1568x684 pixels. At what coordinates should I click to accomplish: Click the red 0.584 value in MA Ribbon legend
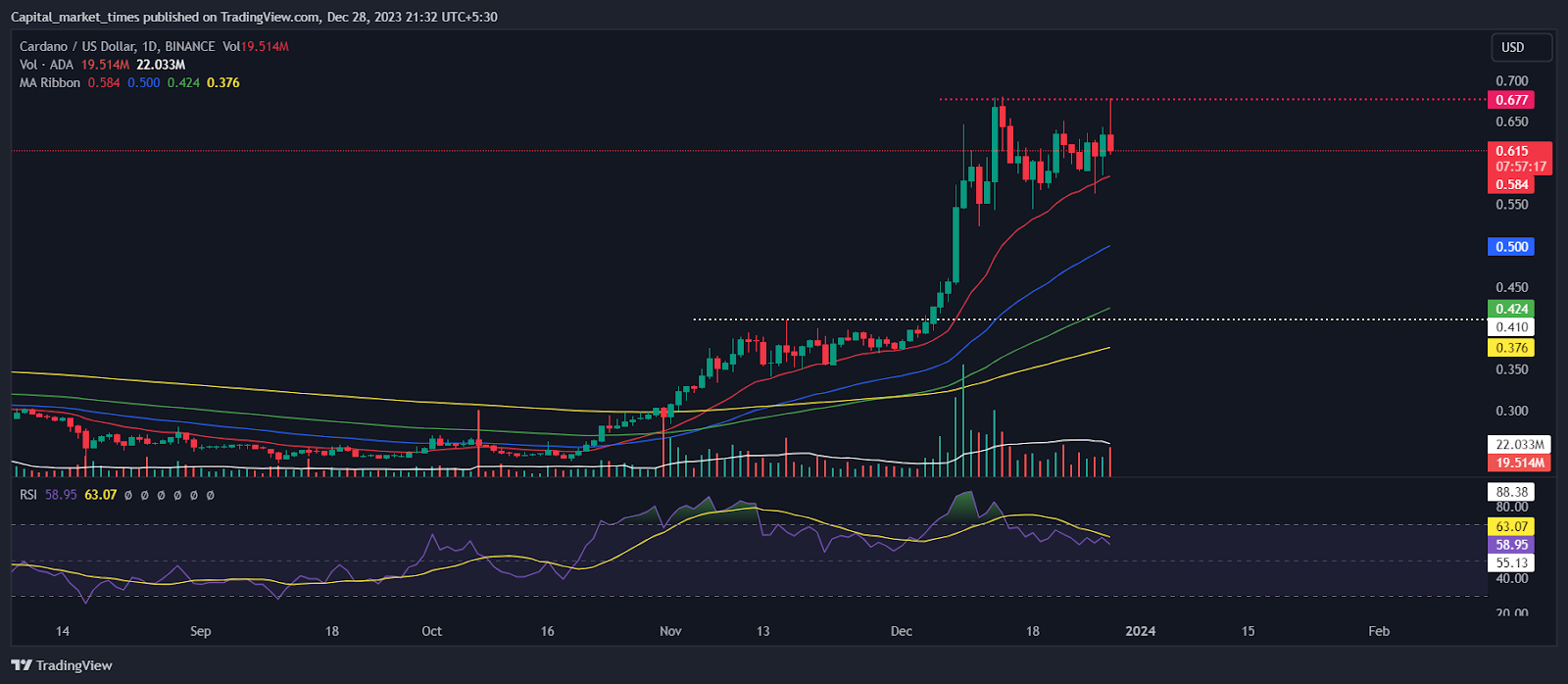click(104, 82)
